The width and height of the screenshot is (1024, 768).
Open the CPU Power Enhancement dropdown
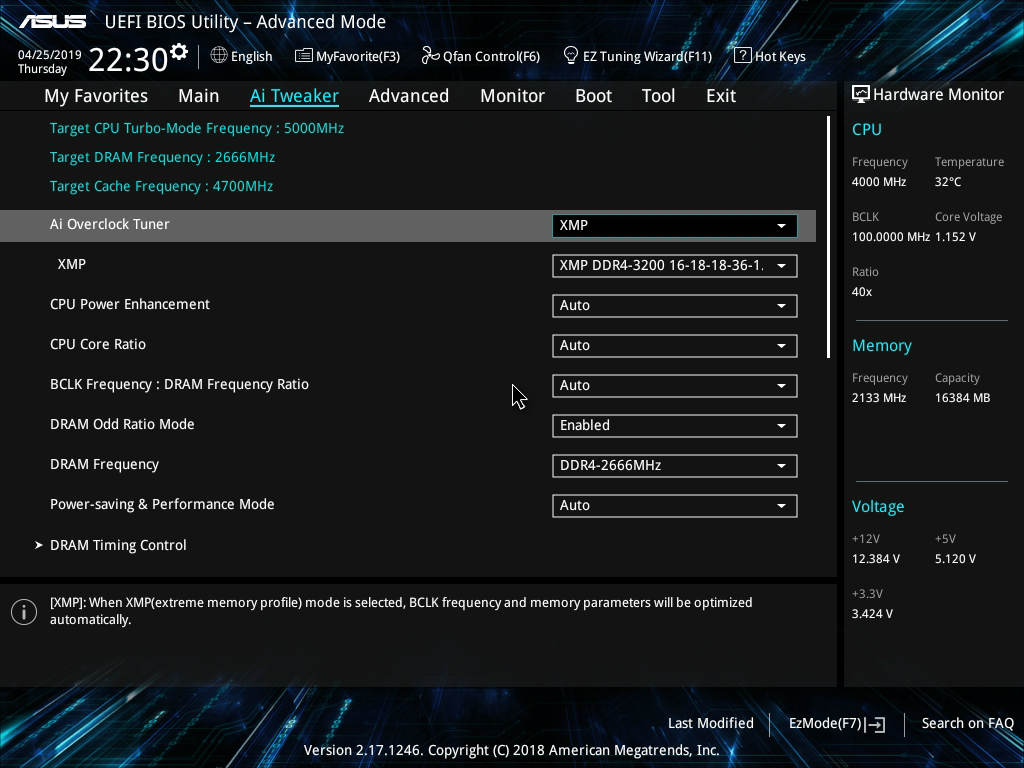[x=675, y=306]
